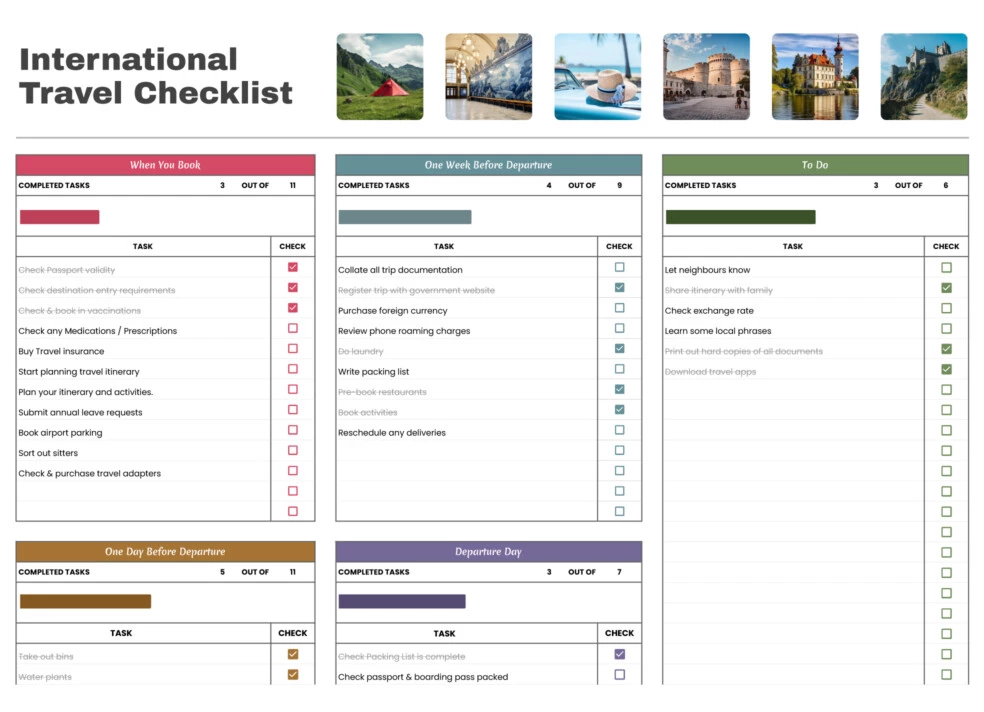Select the International Travel Checklist title

click(x=156, y=76)
